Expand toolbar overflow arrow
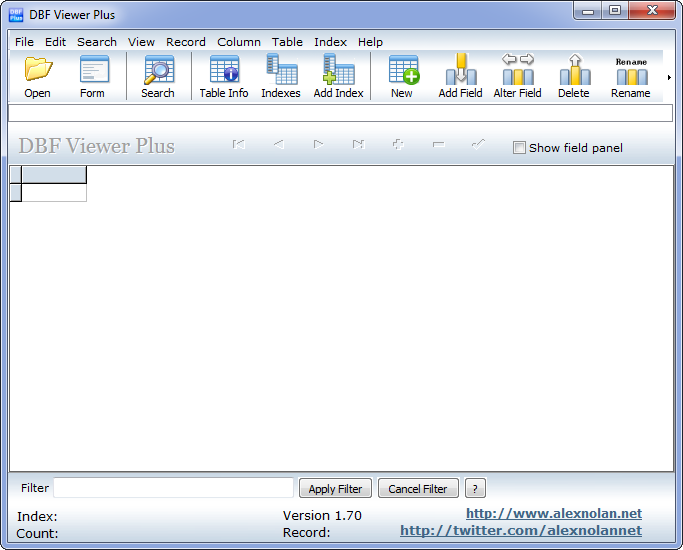The image size is (683, 550). pos(669,78)
